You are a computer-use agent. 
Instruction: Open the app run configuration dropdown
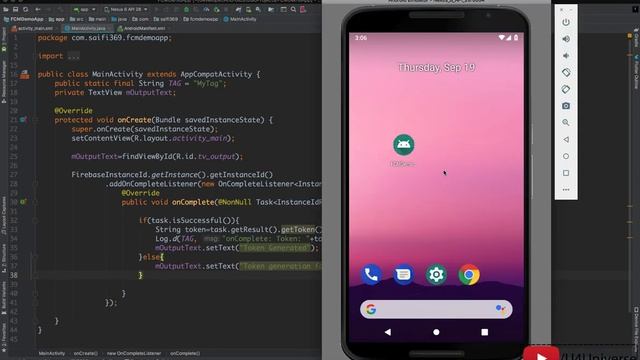(x=84, y=9)
